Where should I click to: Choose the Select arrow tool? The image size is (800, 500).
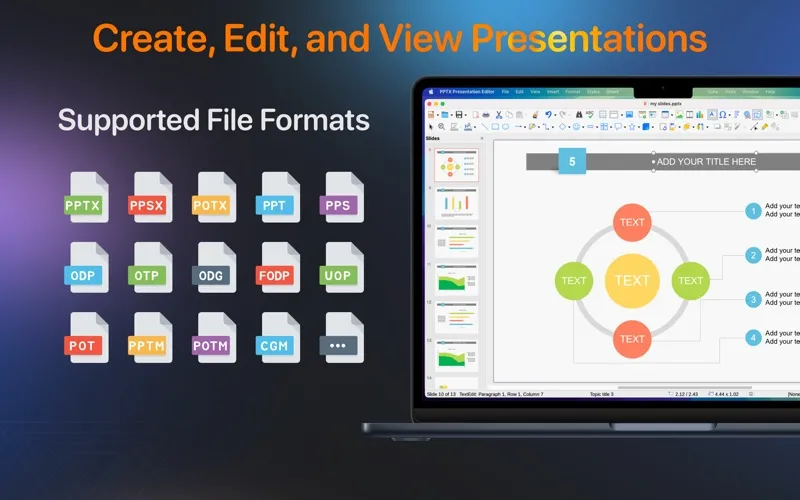click(431, 127)
